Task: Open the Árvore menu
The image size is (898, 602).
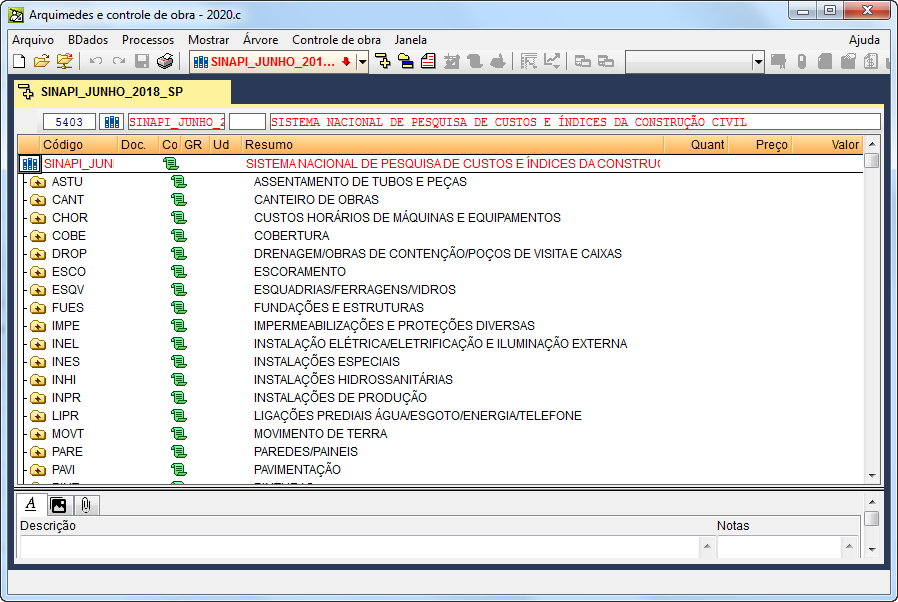Action: click(x=261, y=40)
